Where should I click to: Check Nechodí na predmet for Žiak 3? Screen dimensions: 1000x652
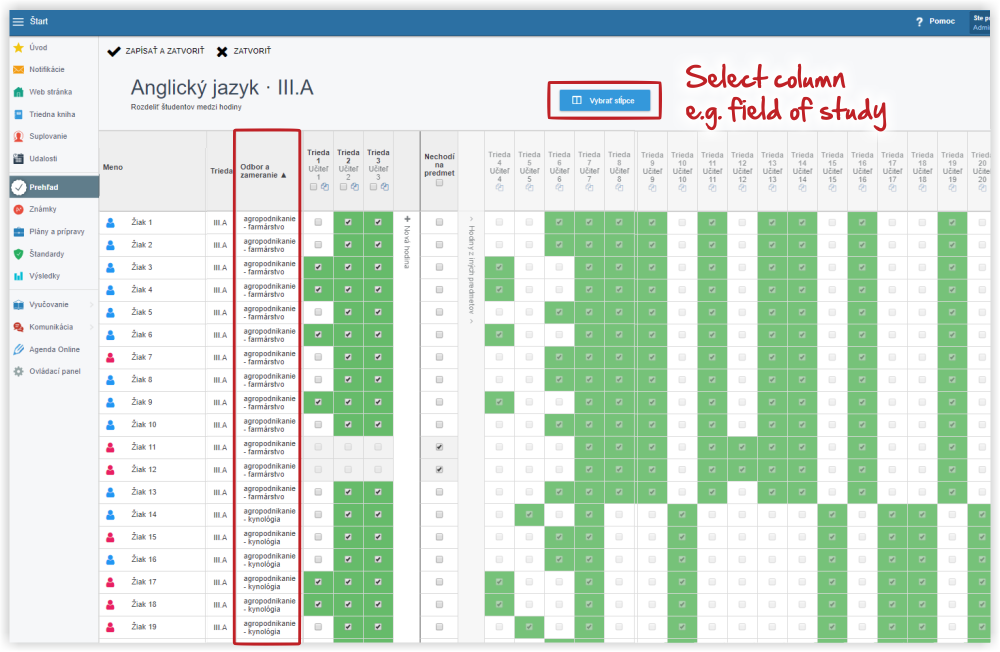tap(439, 267)
